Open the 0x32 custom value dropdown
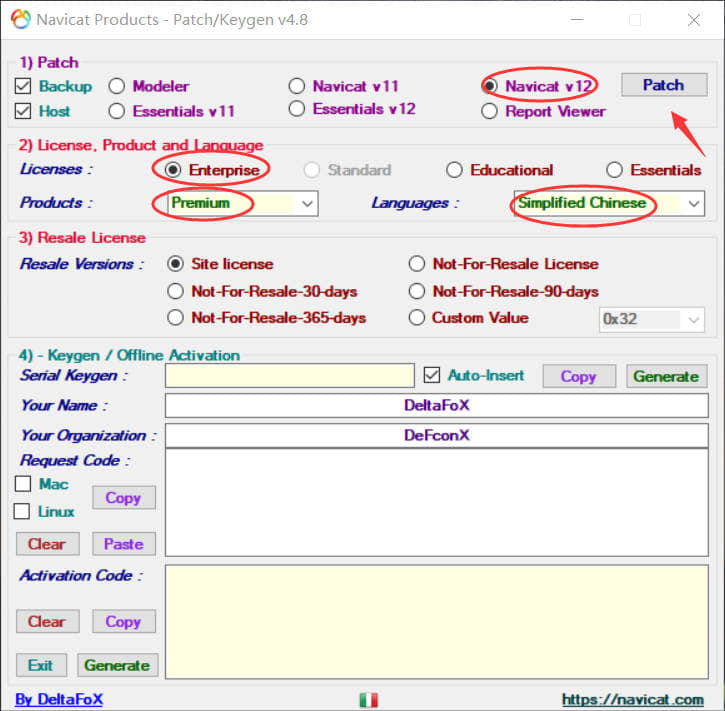Screen dimensions: 725x711 pyautogui.click(x=652, y=319)
